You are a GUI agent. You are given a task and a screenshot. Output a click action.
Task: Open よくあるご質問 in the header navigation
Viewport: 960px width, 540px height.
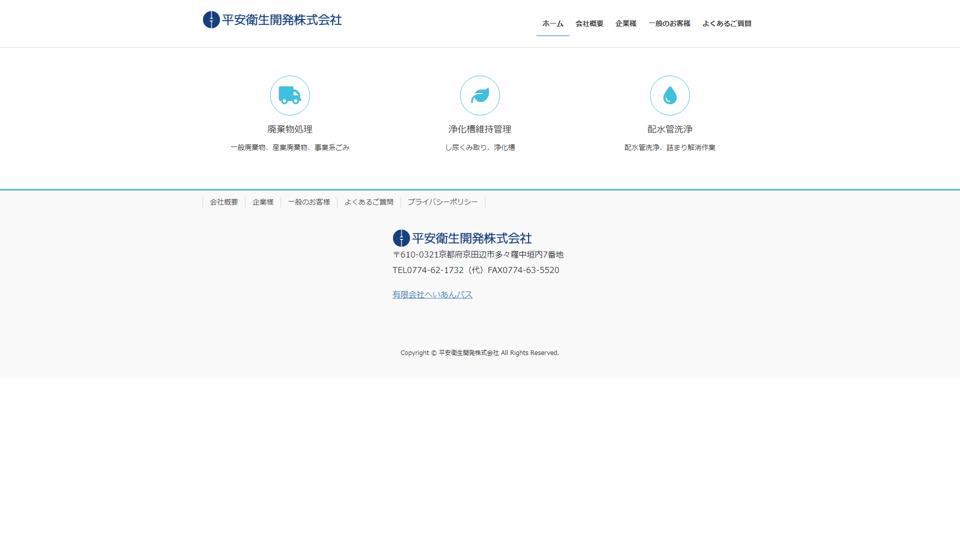(727, 24)
